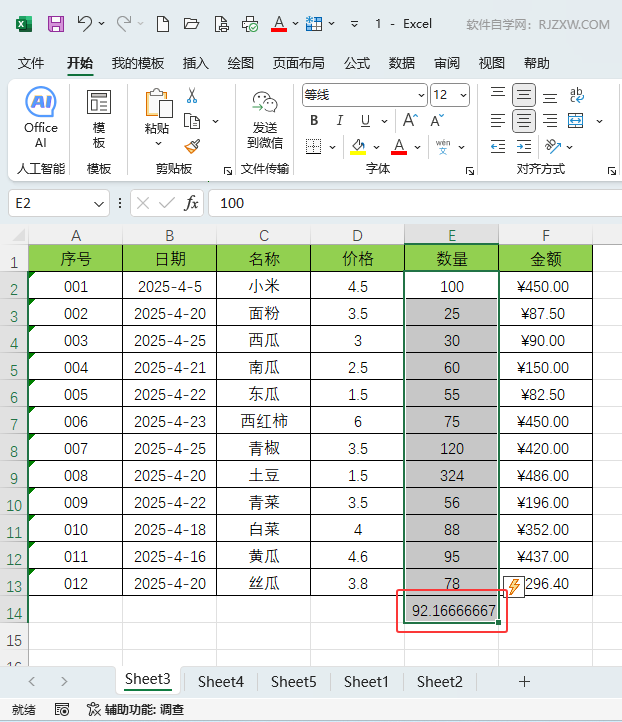Click the Paste clipboard icon
This screenshot has height=722, width=622.
pos(158,104)
